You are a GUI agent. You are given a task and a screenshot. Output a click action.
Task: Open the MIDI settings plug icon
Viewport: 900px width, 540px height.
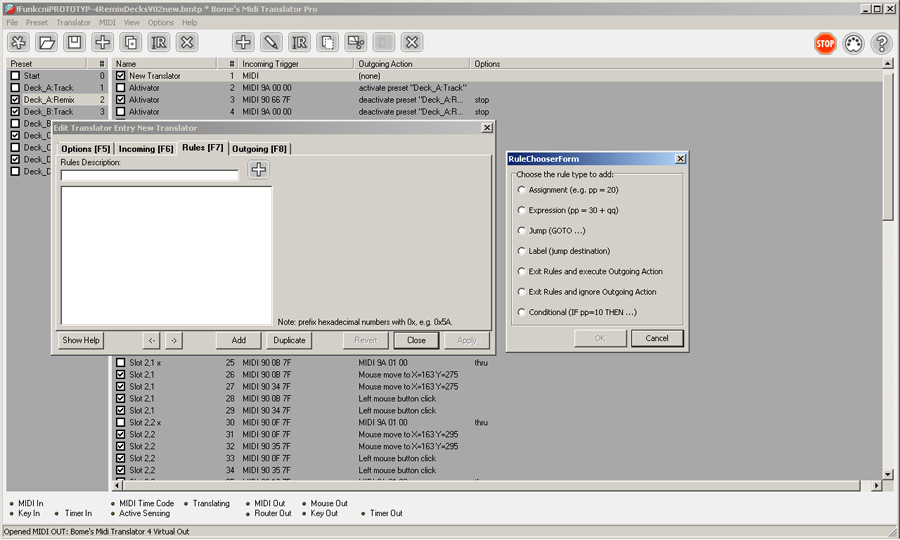tap(853, 43)
